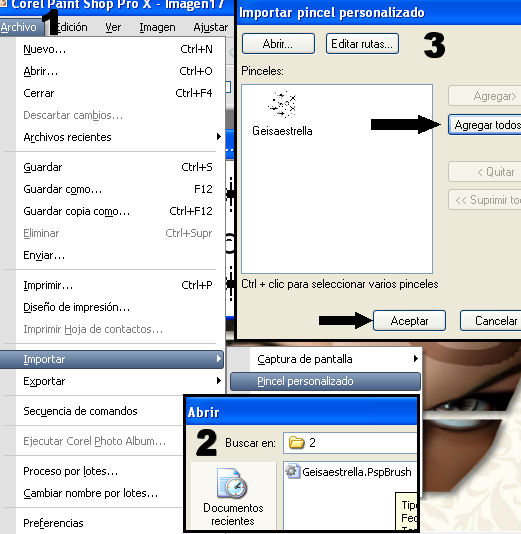Expand the Exportar submenu

point(118,381)
